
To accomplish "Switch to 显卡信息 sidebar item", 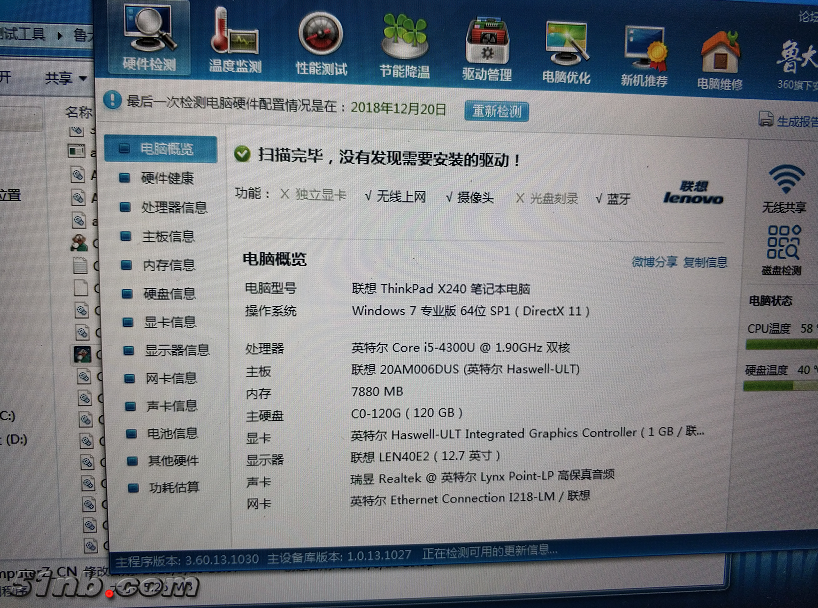I will [x=169, y=322].
